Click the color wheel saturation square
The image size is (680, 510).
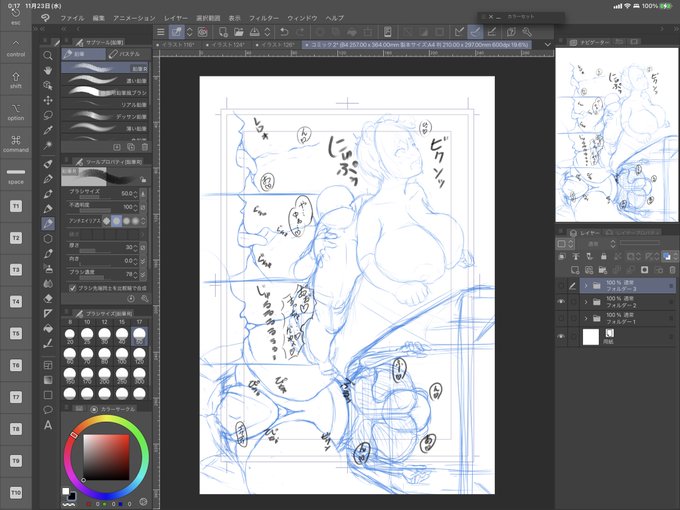(x=107, y=457)
